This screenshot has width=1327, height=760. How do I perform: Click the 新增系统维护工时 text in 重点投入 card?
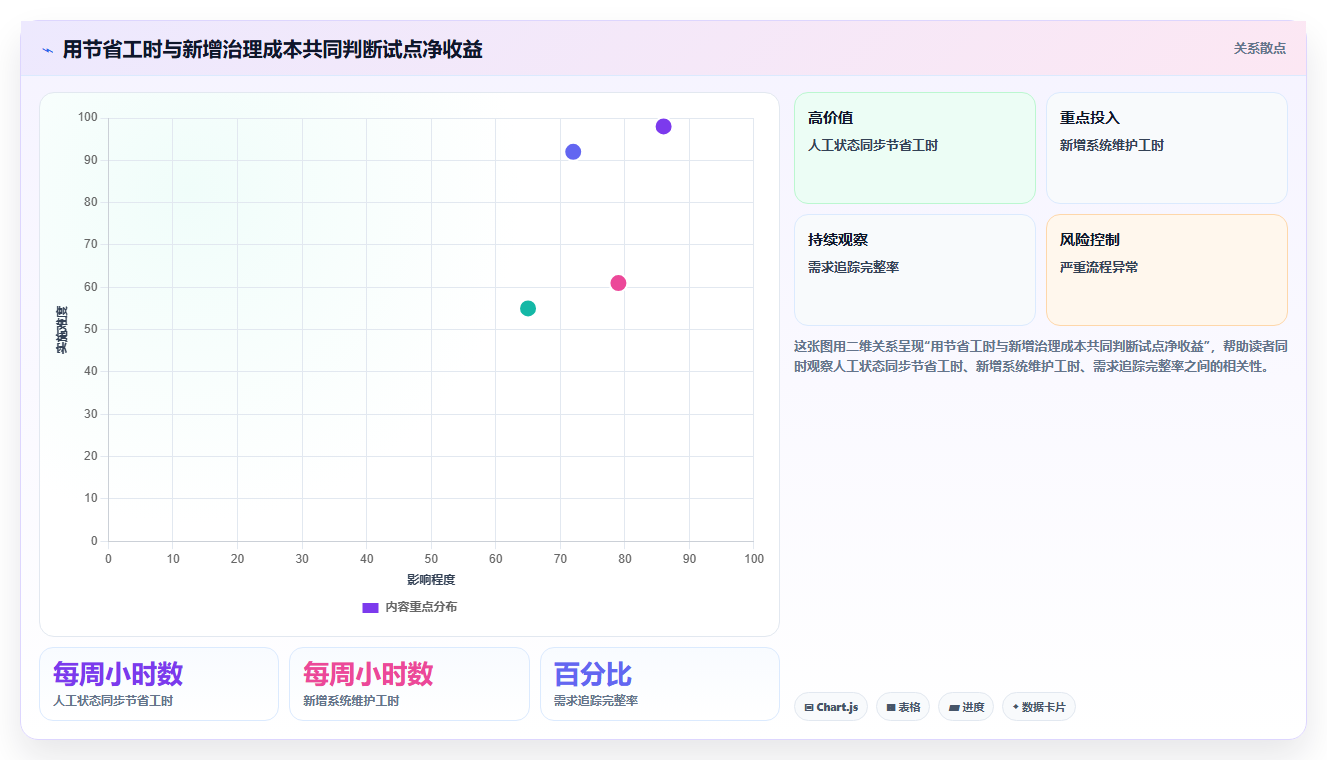1112,146
